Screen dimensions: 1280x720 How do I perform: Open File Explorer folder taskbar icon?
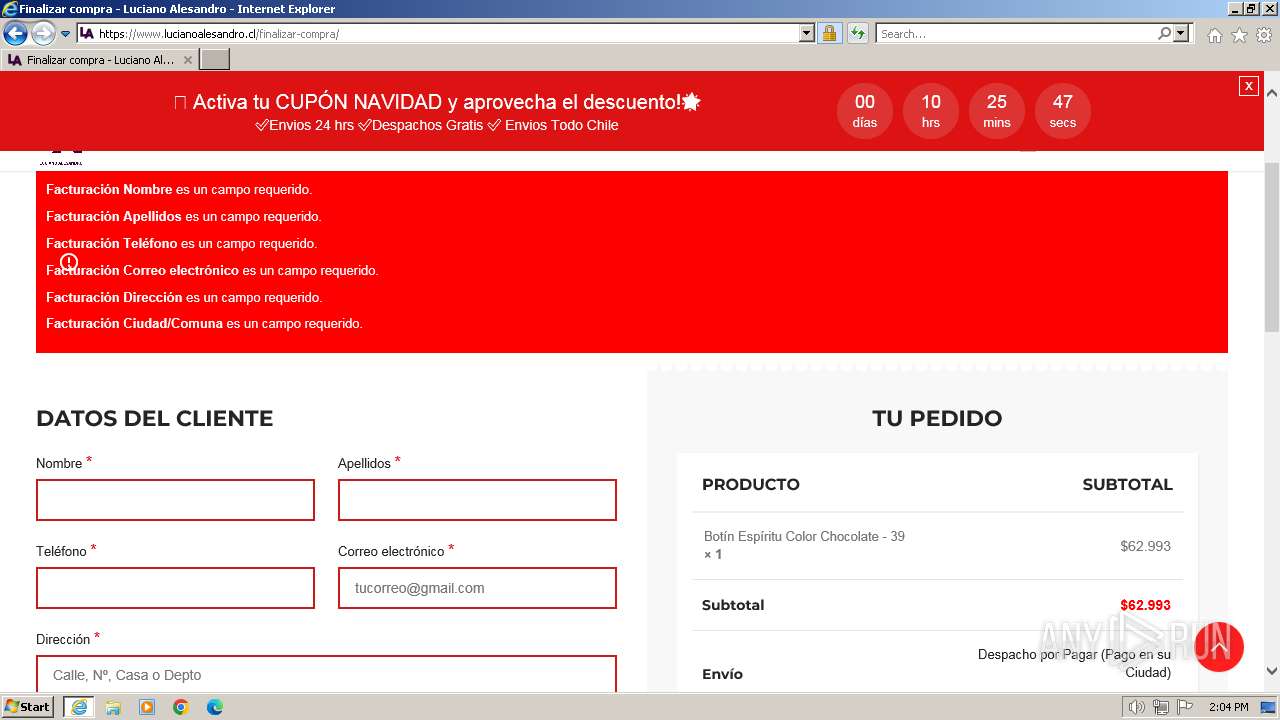[x=113, y=707]
